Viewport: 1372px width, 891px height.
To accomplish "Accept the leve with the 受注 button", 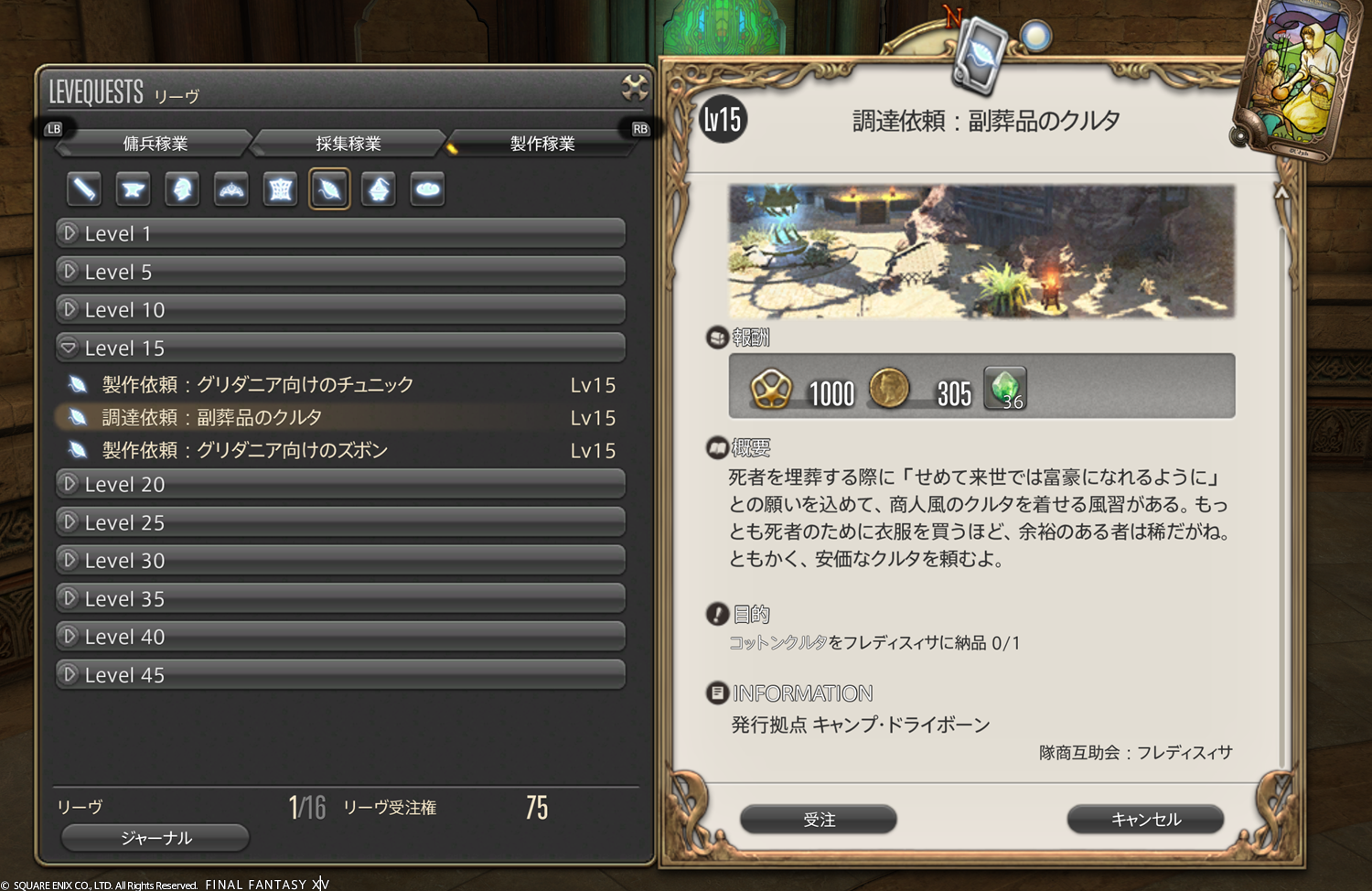I will [x=819, y=820].
